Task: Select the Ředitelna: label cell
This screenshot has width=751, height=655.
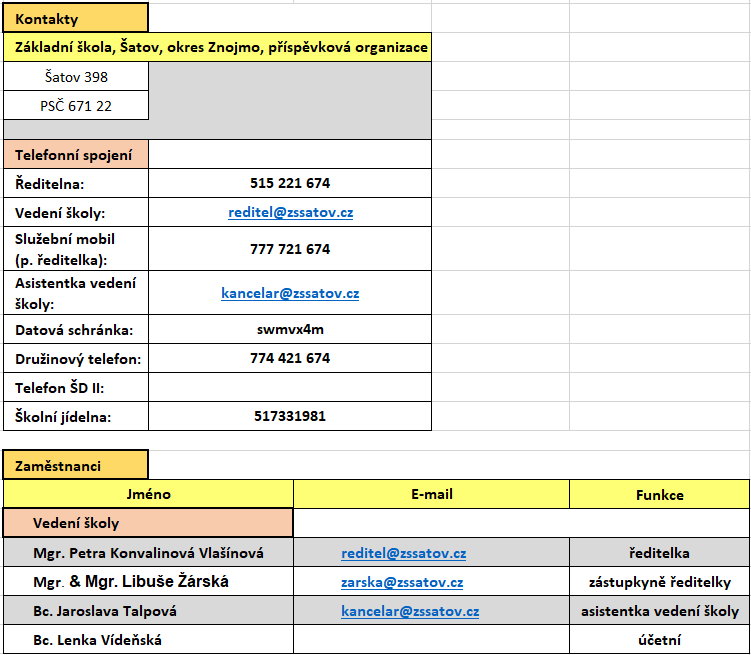Action: (76, 183)
